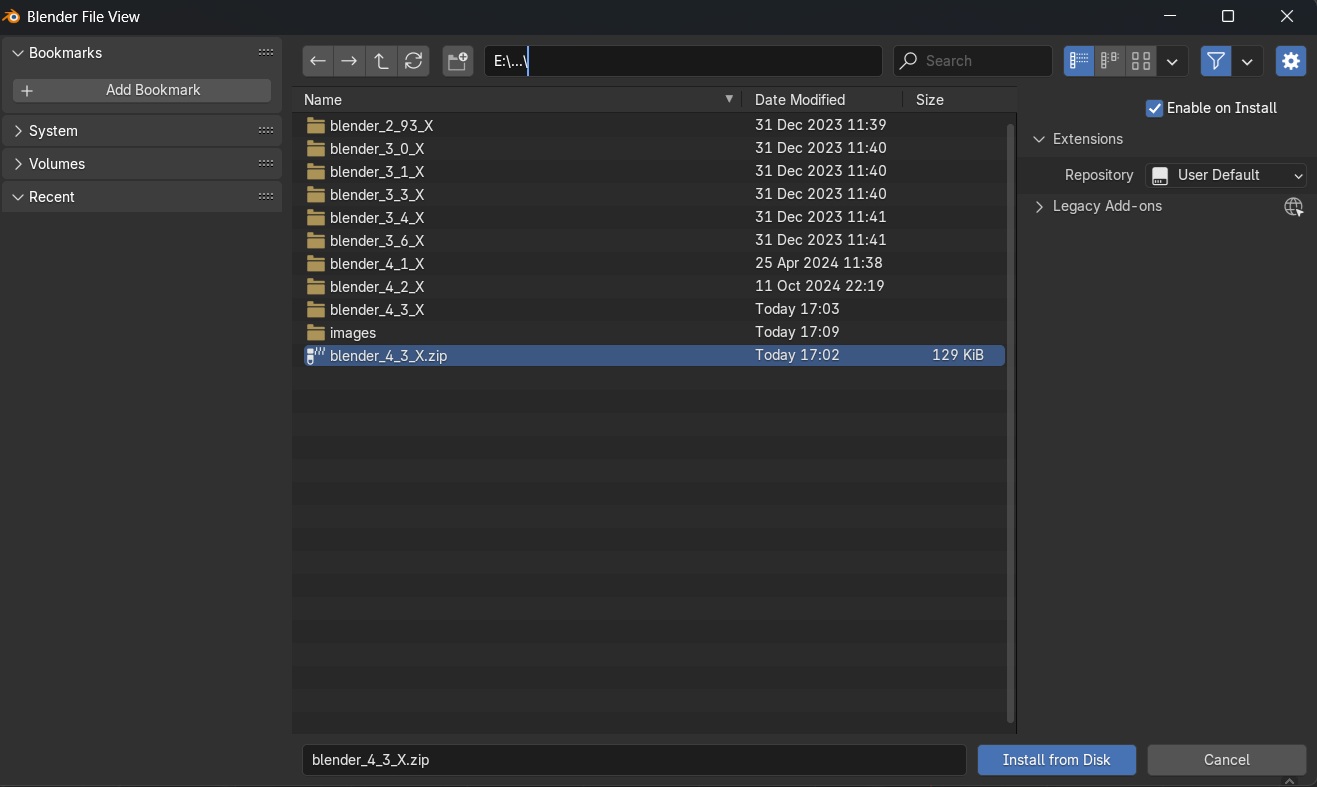The image size is (1317, 787).
Task: Select the blender_2_93_X folder
Action: tap(654, 126)
